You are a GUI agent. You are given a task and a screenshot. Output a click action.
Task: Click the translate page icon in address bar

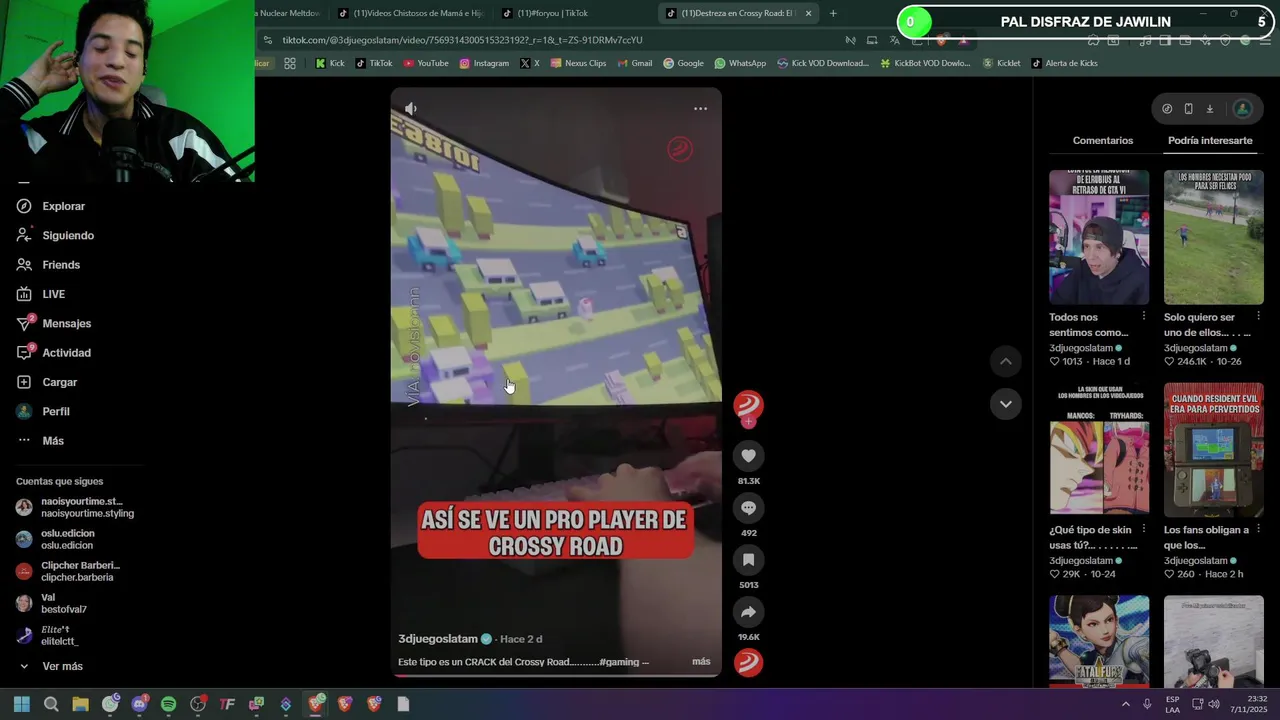(x=894, y=40)
